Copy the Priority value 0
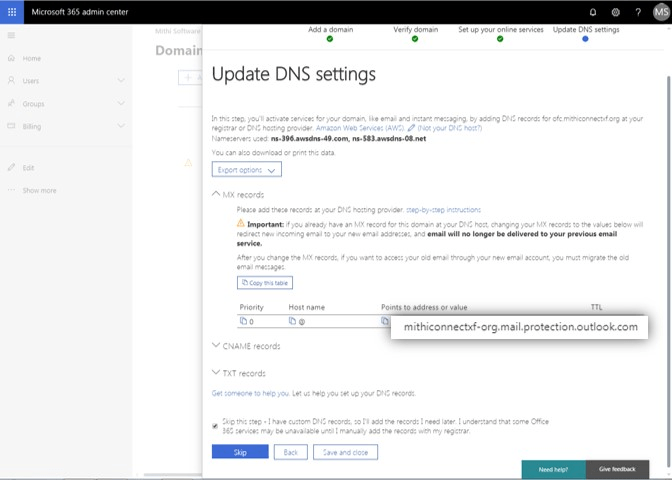This screenshot has height=480, width=672. click(x=243, y=321)
